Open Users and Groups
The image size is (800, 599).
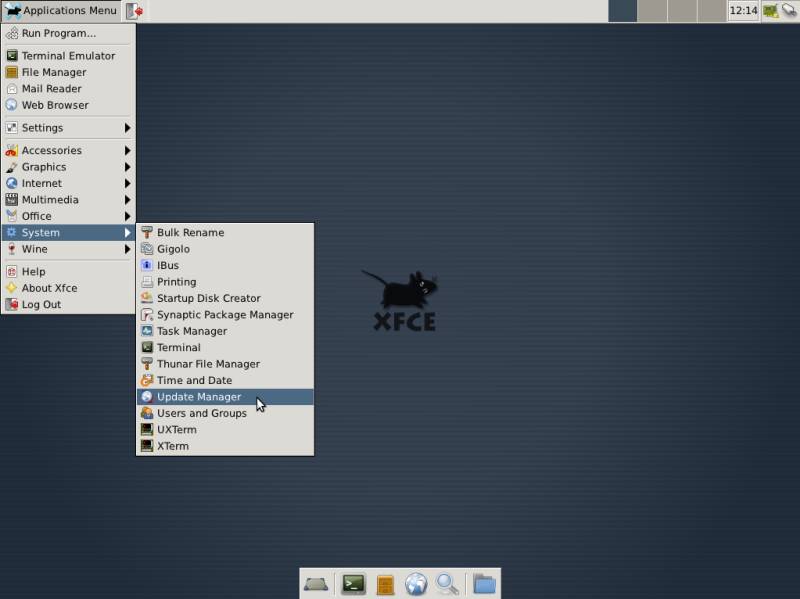(x=225, y=413)
